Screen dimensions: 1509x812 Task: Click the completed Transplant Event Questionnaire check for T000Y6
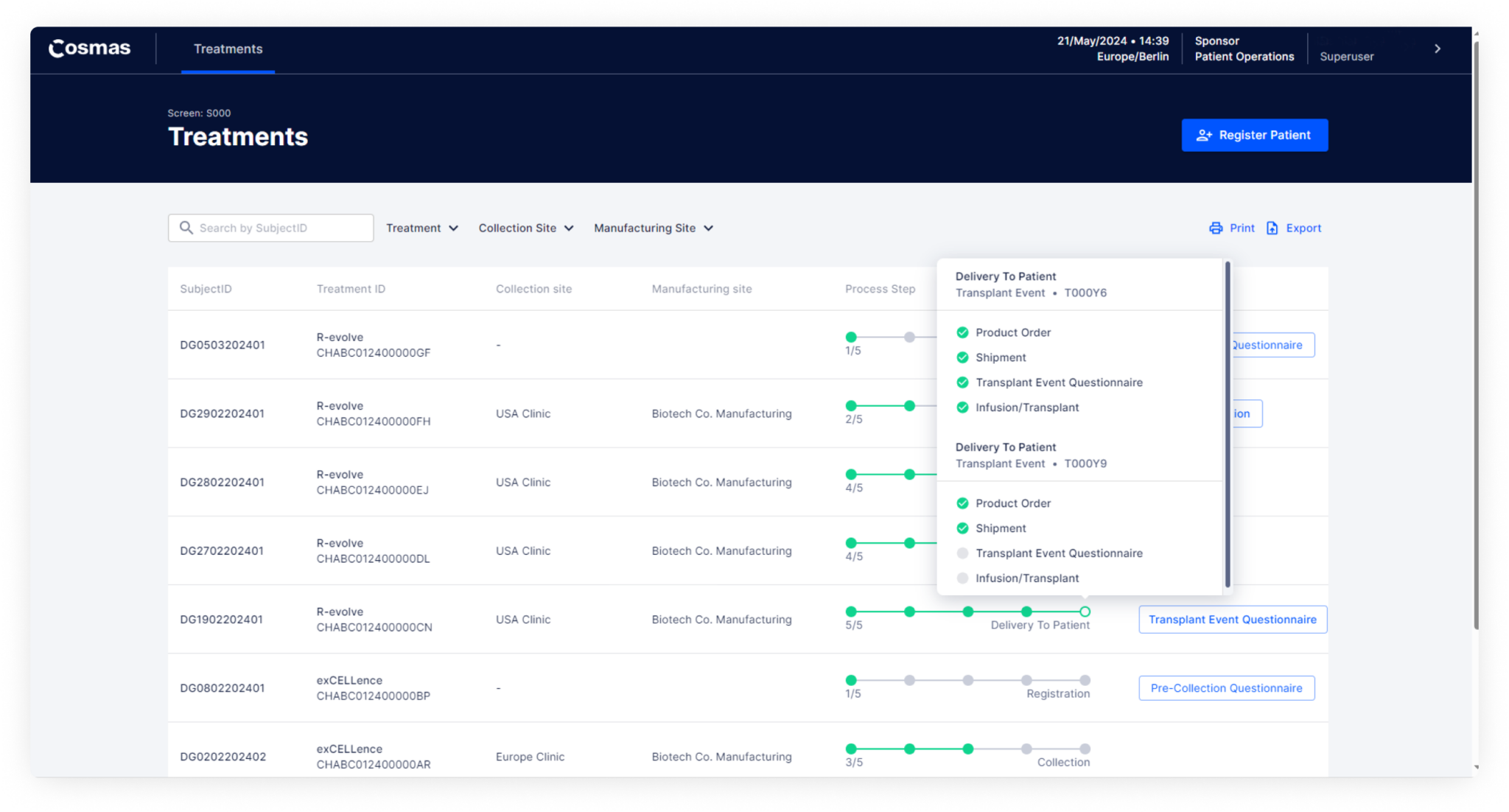[962, 382]
